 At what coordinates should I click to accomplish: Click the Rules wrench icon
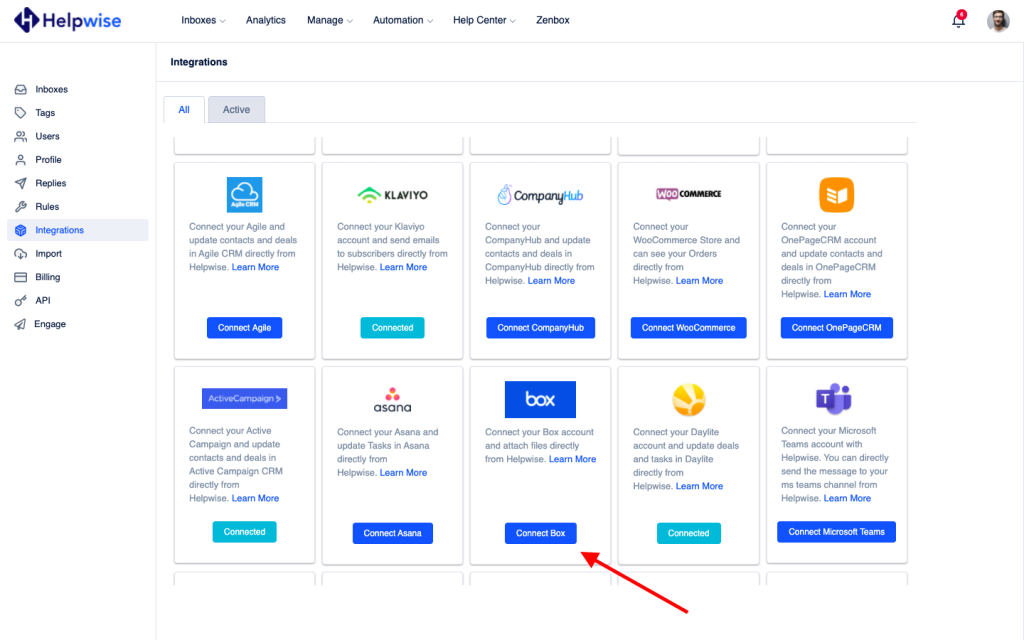click(21, 207)
